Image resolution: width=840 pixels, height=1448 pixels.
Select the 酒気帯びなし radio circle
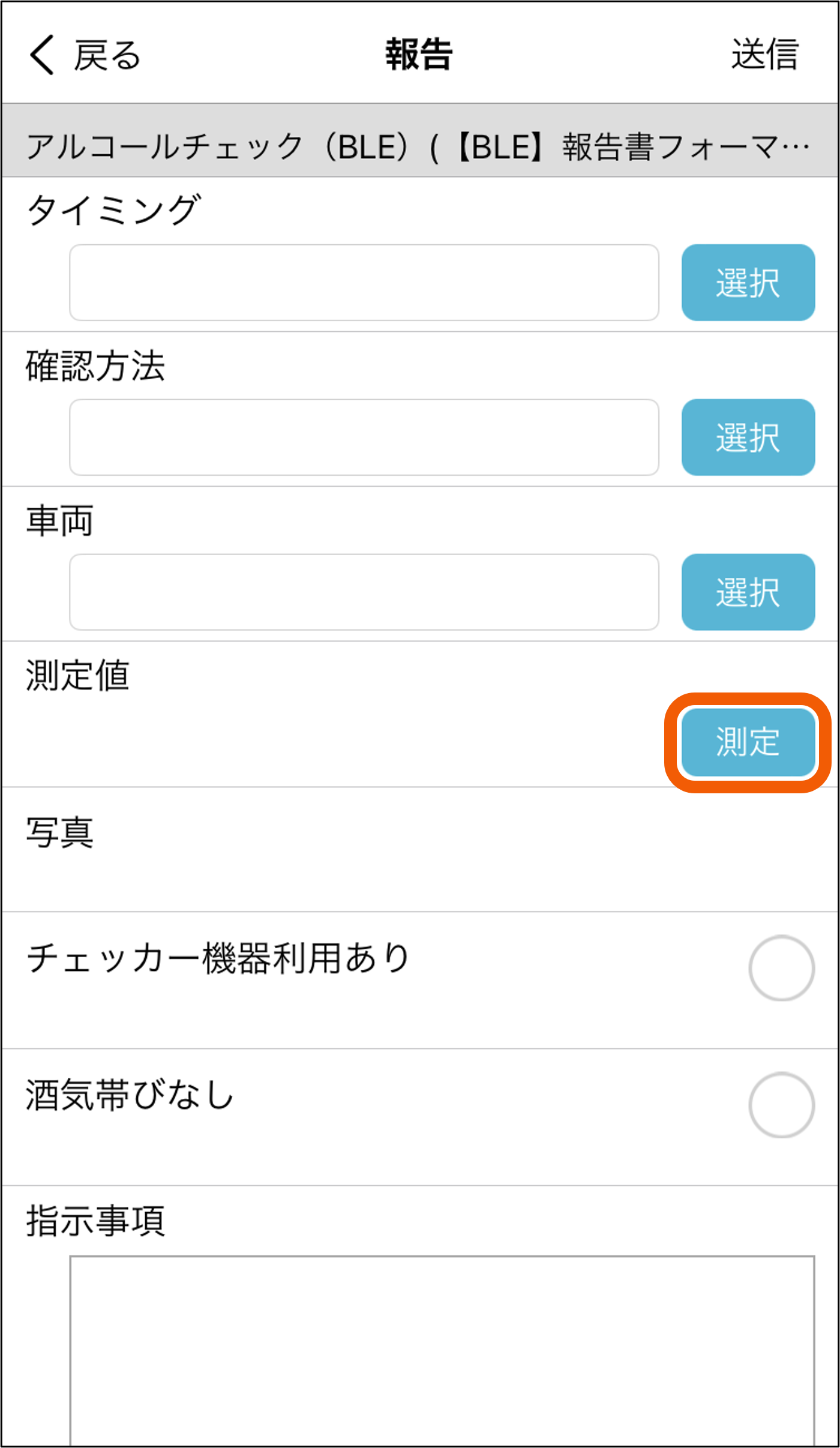[781, 1105]
